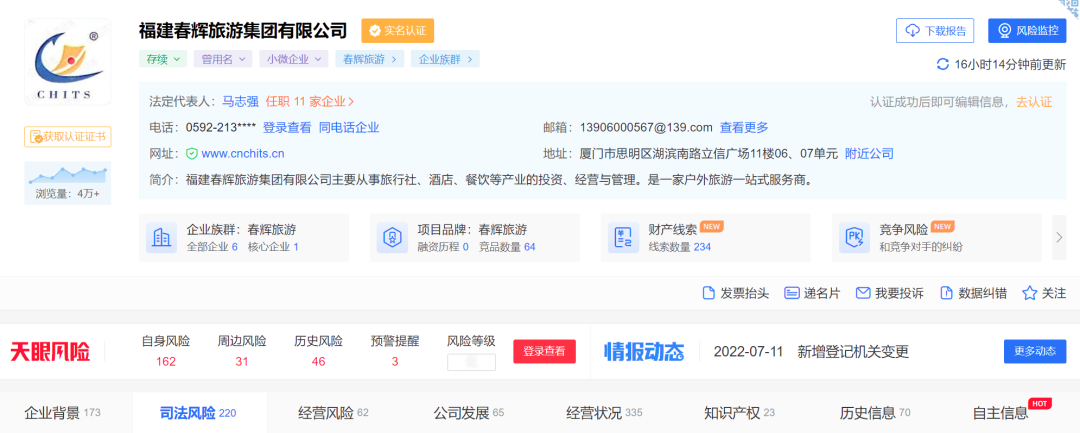Click 关注 star to follow
Image resolution: width=1080 pixels, height=433 pixels.
tap(1044, 293)
